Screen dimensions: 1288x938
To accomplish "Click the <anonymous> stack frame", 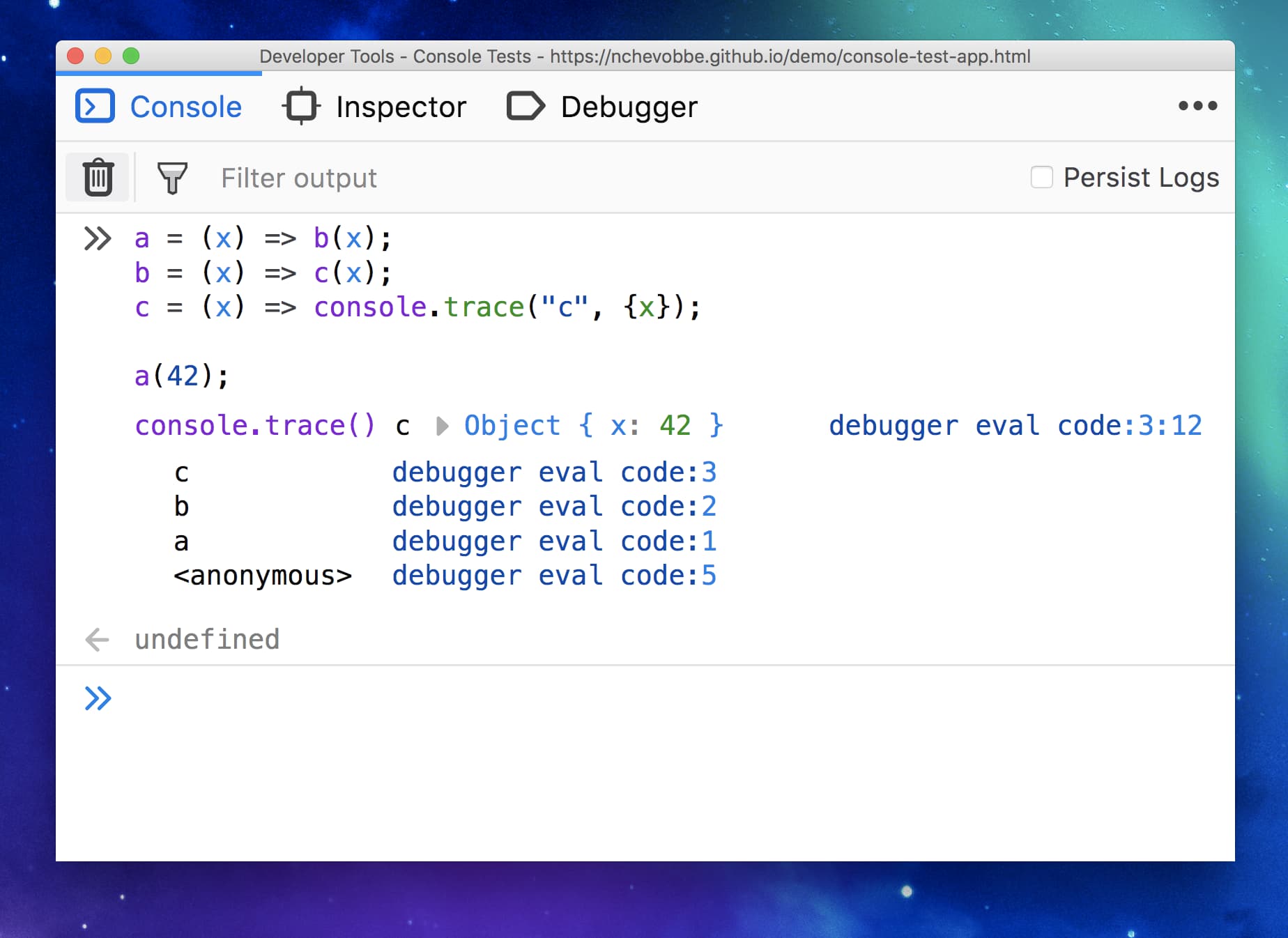I will pyautogui.click(x=263, y=576).
